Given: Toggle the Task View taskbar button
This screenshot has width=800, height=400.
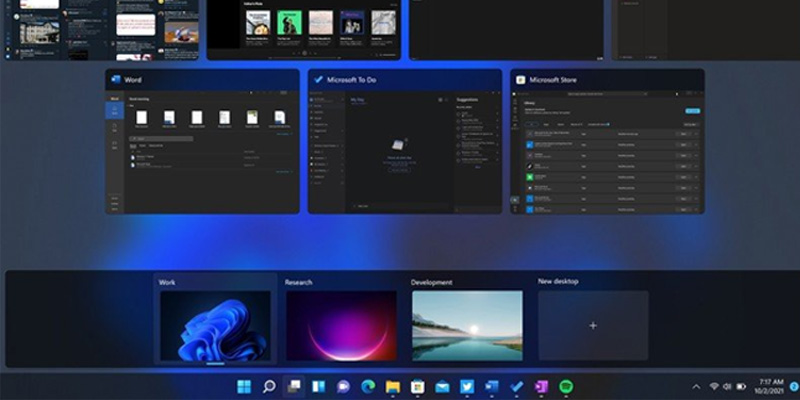Looking at the screenshot, I should click(294, 386).
